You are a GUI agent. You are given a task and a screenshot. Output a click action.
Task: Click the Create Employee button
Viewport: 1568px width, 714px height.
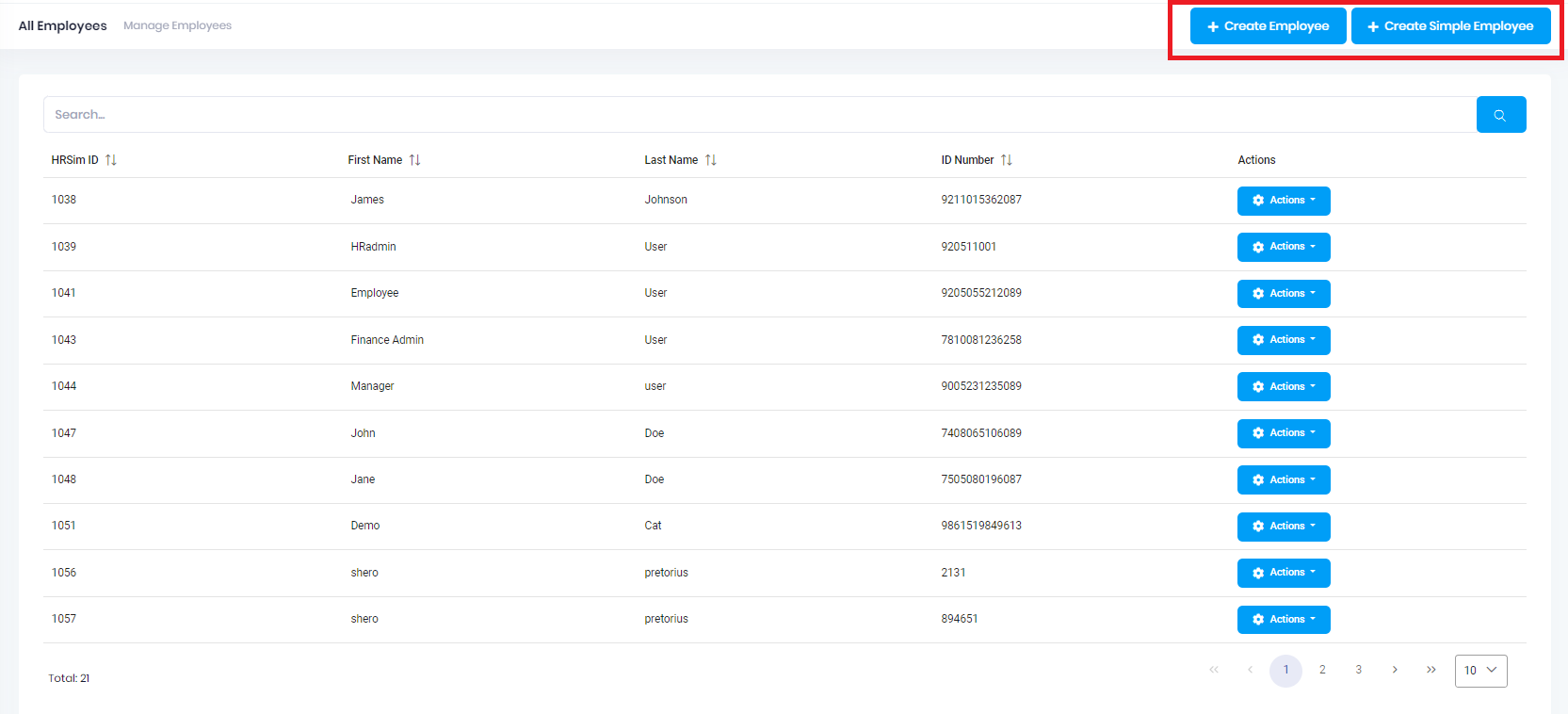click(x=1268, y=26)
